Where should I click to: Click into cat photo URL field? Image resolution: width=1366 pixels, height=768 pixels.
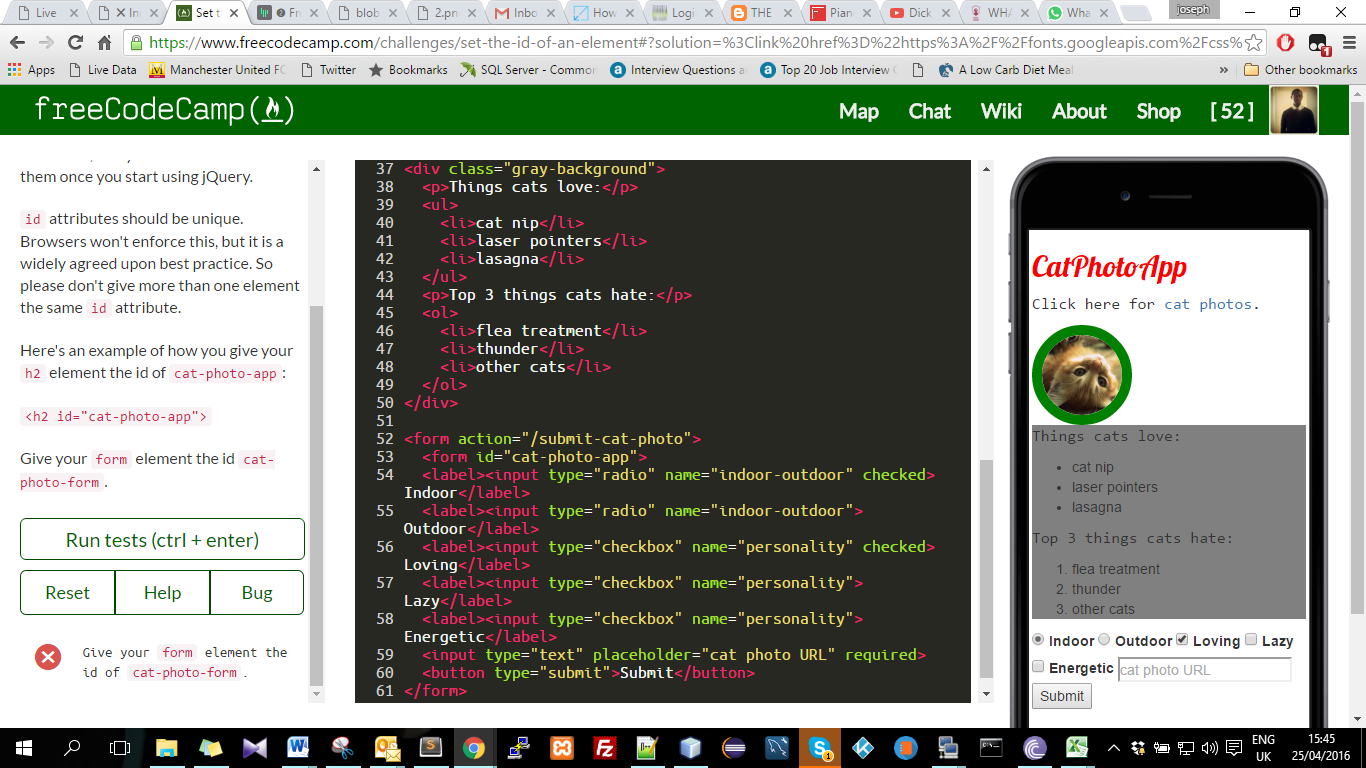click(1204, 669)
